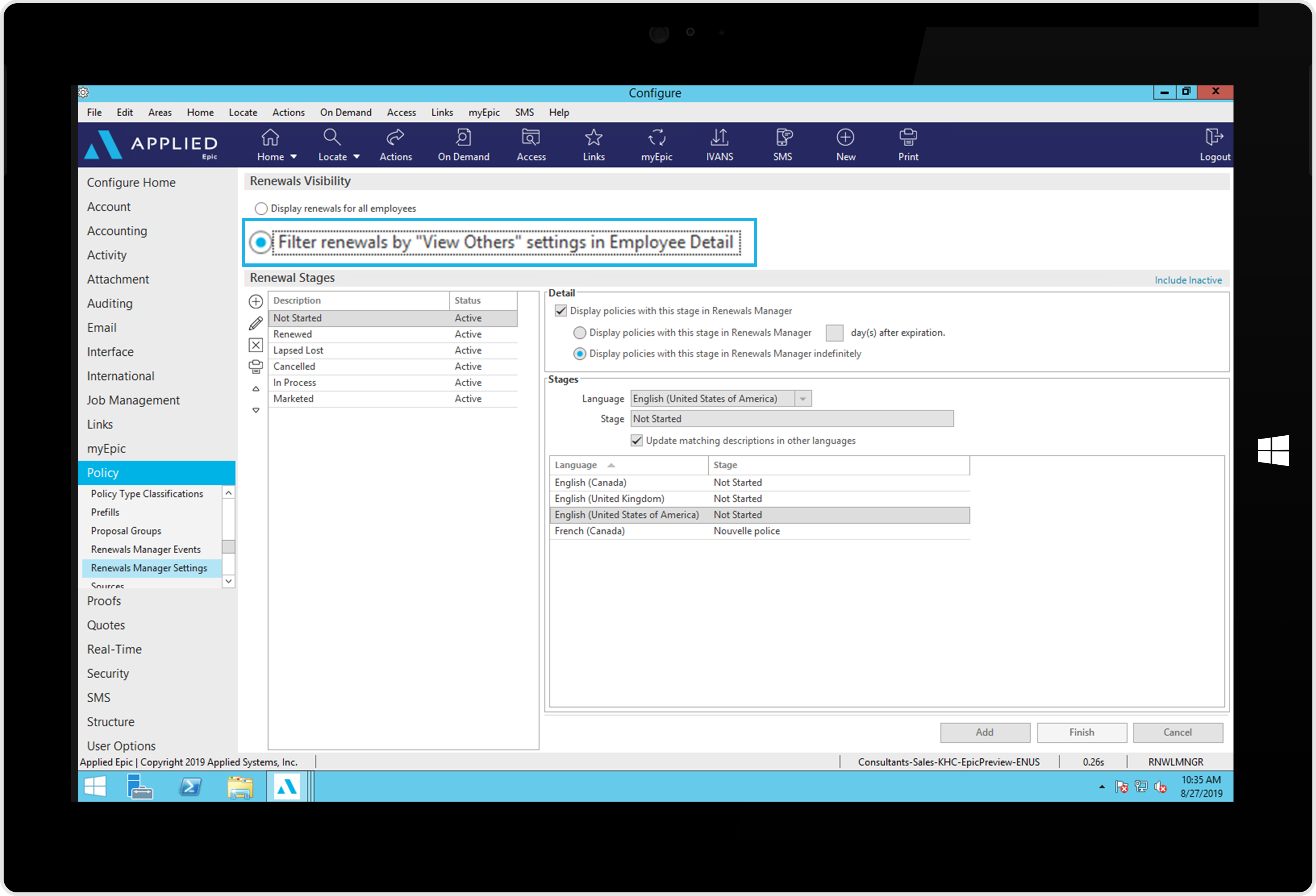This screenshot has width=1316, height=896.
Task: Expand the Language dropdown
Action: point(802,399)
